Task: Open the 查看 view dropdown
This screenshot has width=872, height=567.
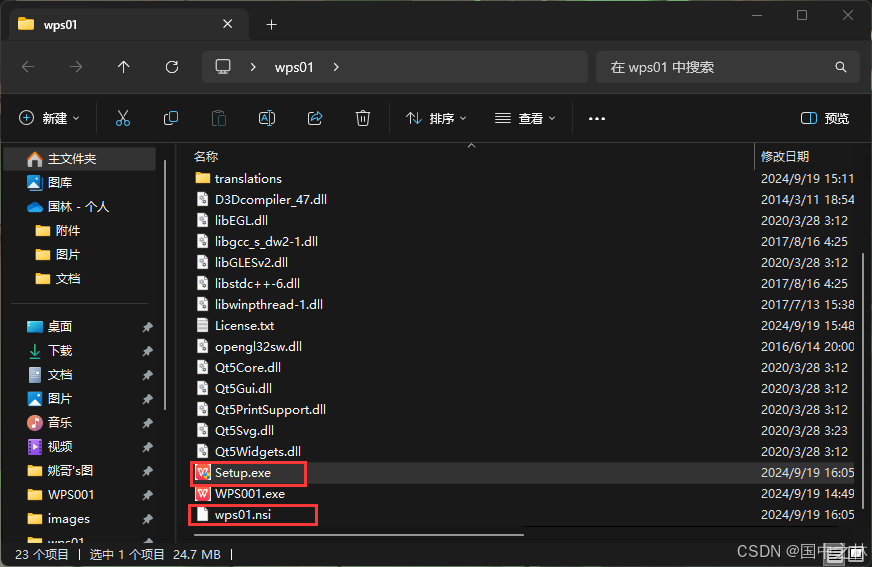Action: 525,118
